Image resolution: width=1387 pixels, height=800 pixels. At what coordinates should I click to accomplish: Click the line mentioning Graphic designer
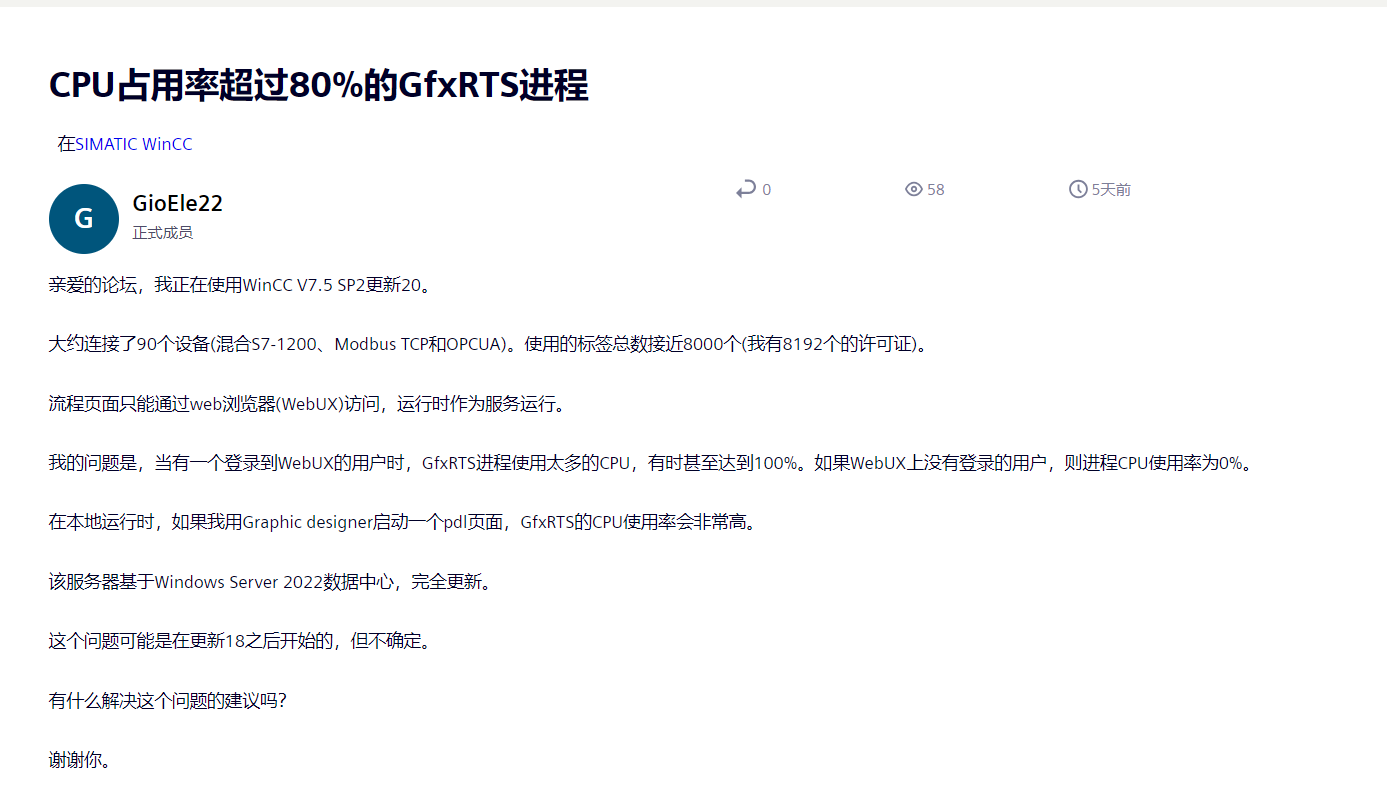(x=401, y=522)
